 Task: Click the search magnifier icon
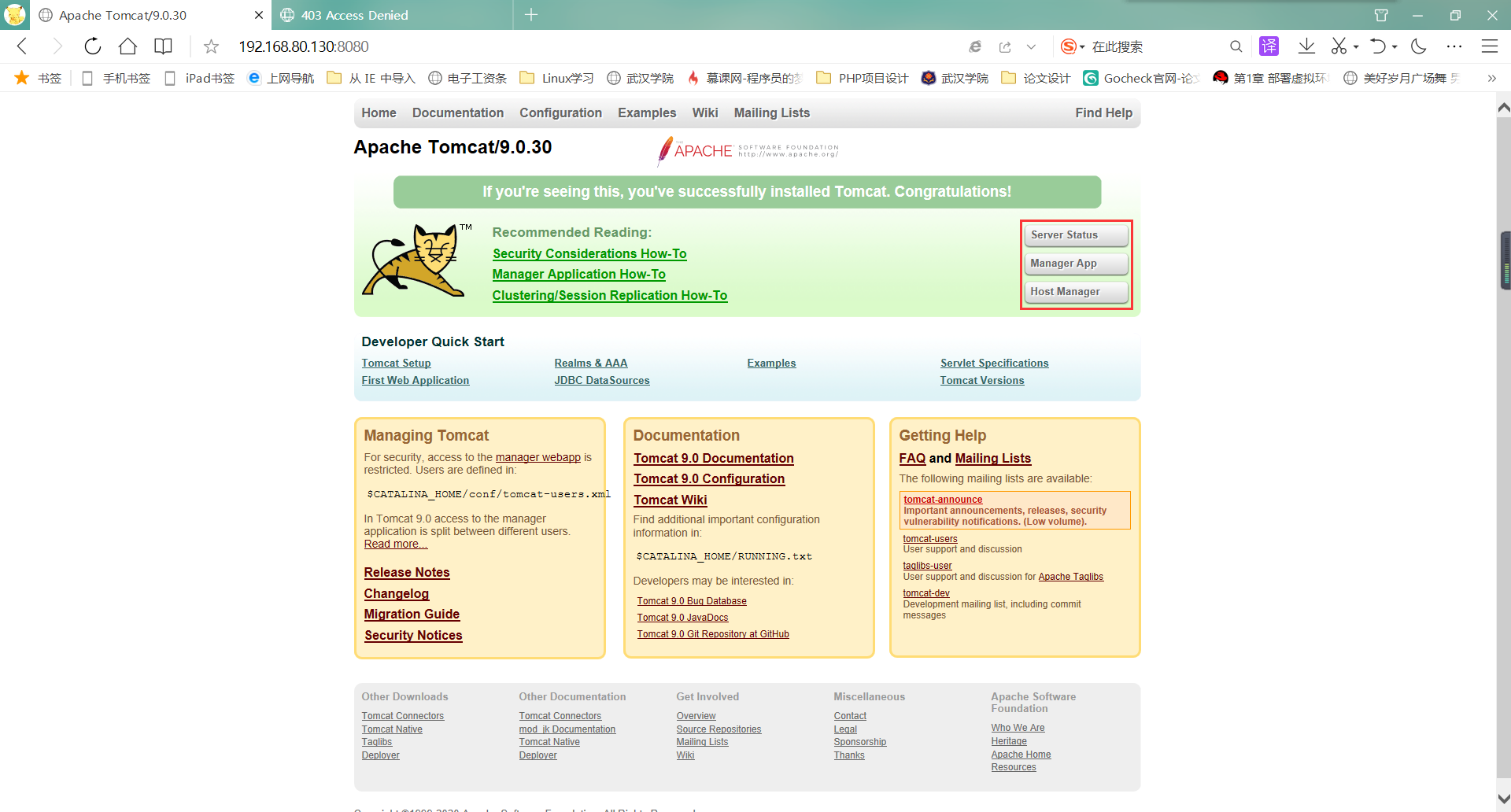pyautogui.click(x=1236, y=46)
